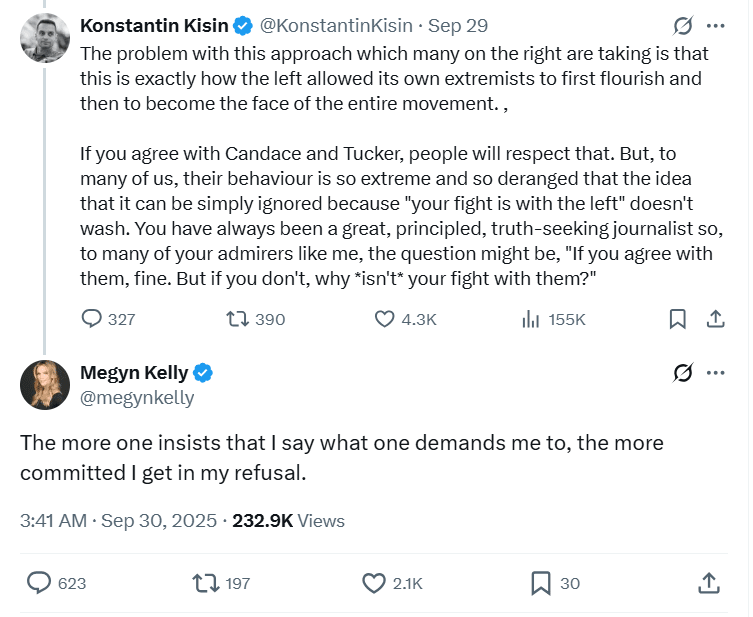Viewport: 753px width, 617px height.
Task: Open Grok icon on Megyn Kelly's post
Action: (x=684, y=373)
